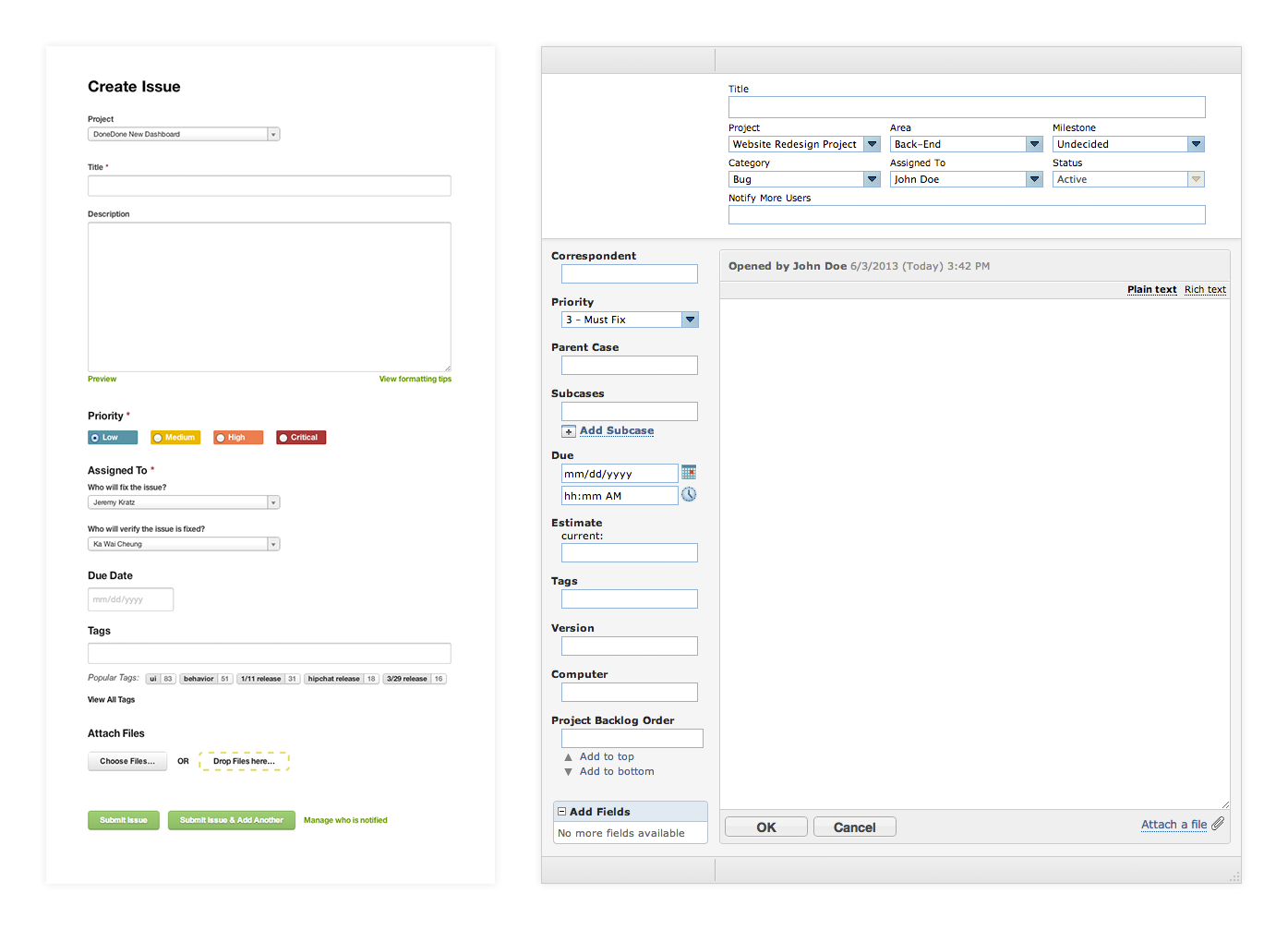Collapse the Add Fields section with the minus icon
The image size is (1288, 930).
click(563, 811)
